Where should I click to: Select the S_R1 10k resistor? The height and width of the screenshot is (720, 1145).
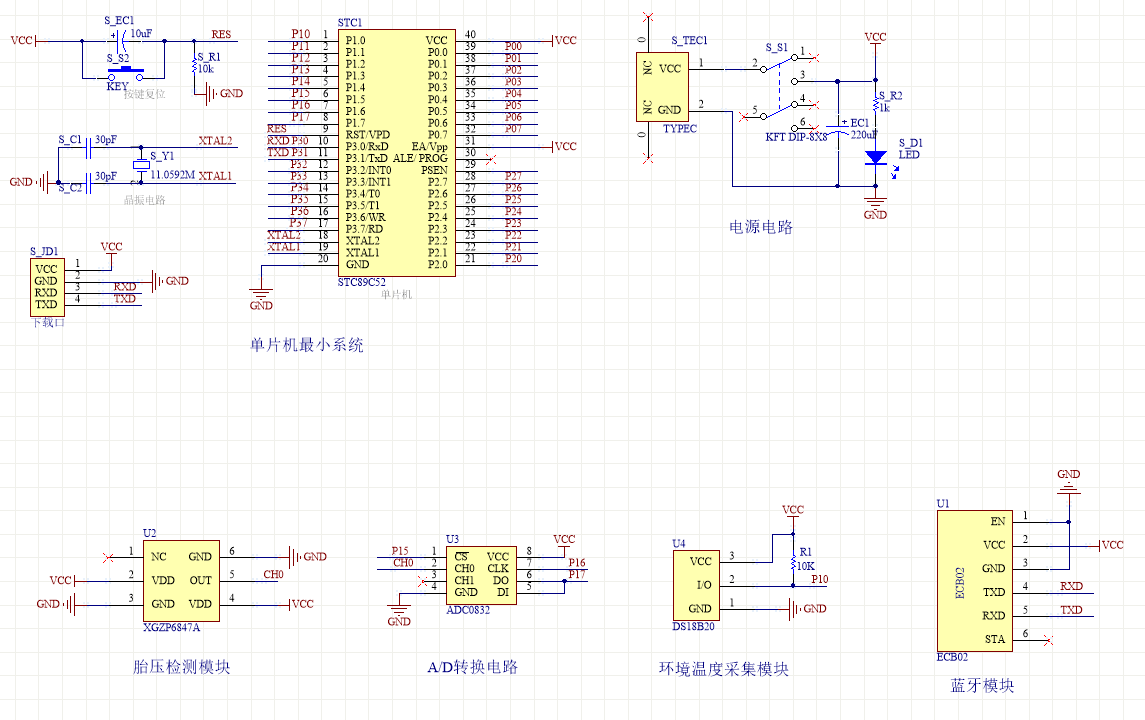pos(195,67)
